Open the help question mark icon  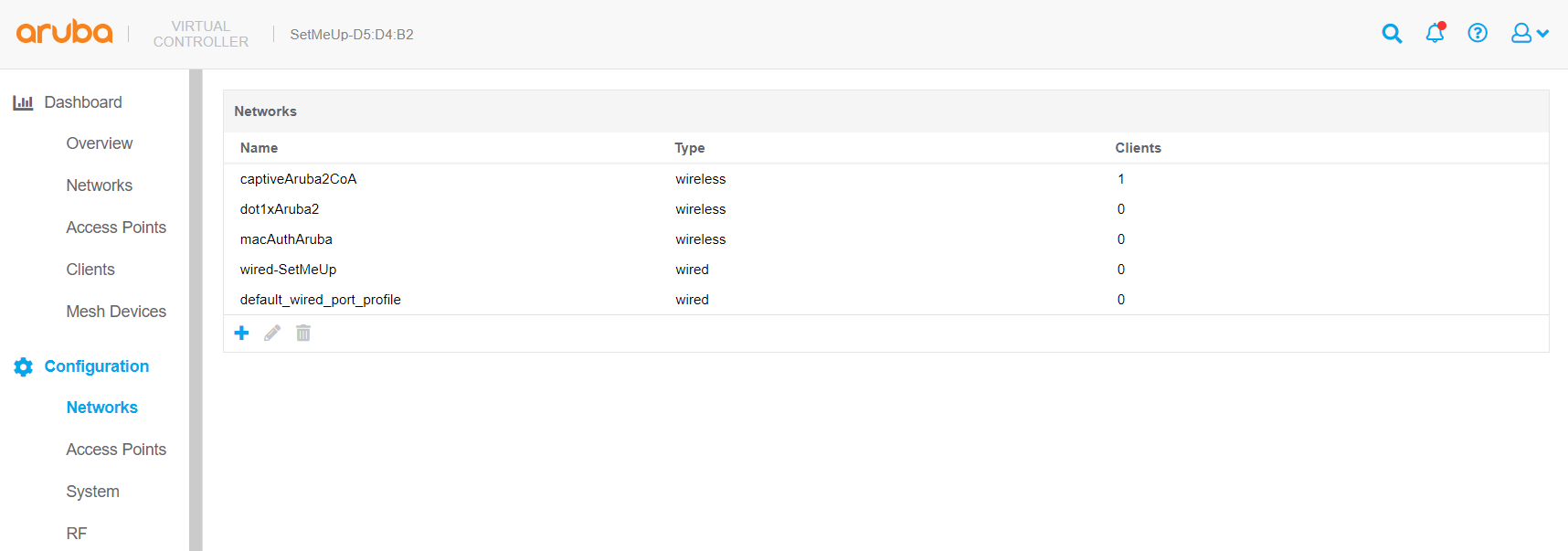(x=1478, y=34)
